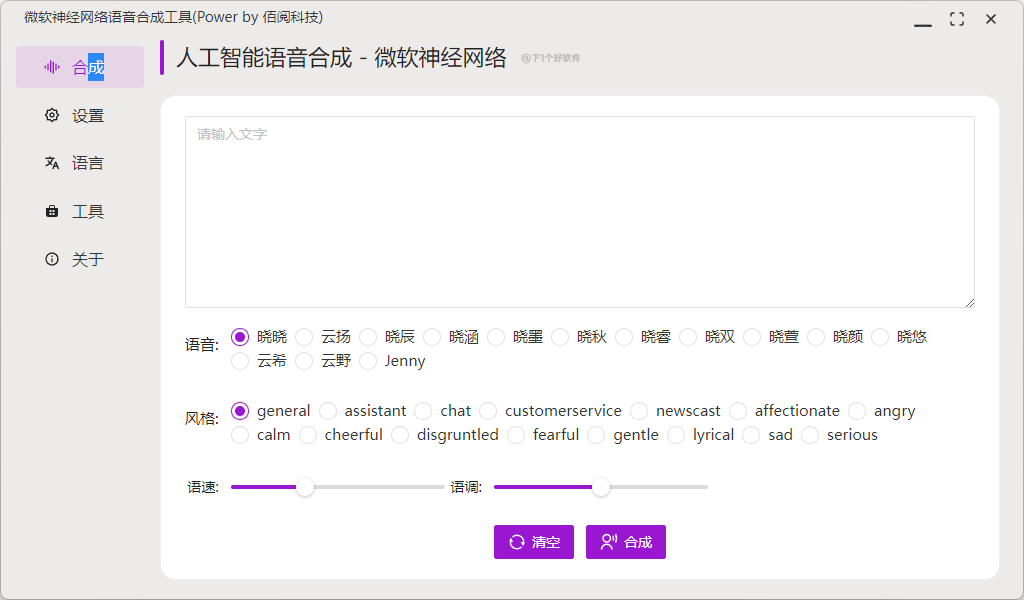Click the toolbox icon for 工具
Image resolution: width=1024 pixels, height=600 pixels.
pos(52,211)
